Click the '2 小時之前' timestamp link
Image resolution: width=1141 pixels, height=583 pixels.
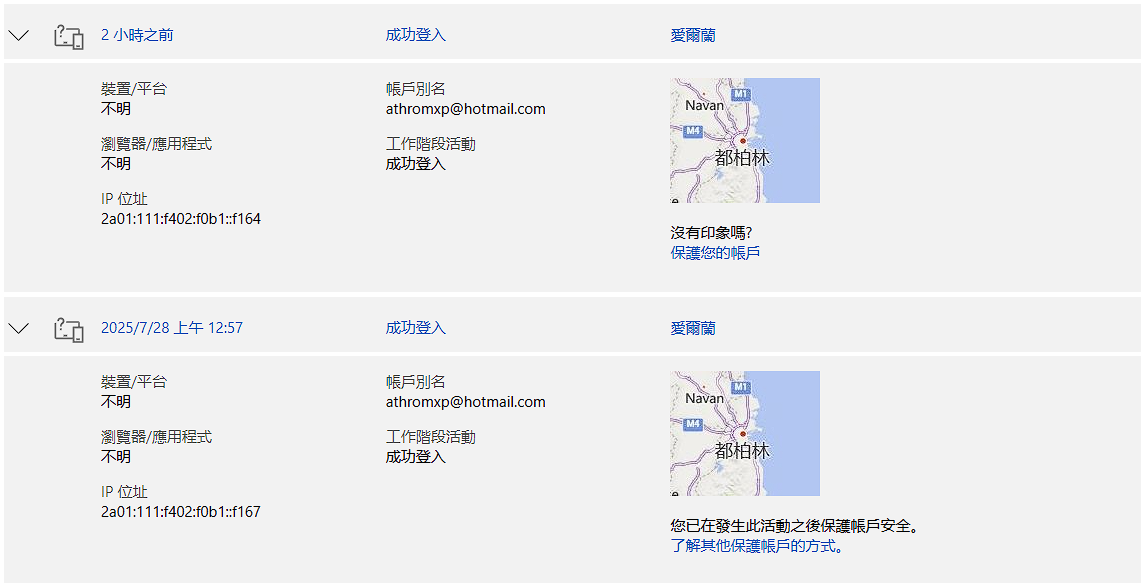pyautogui.click(x=137, y=35)
